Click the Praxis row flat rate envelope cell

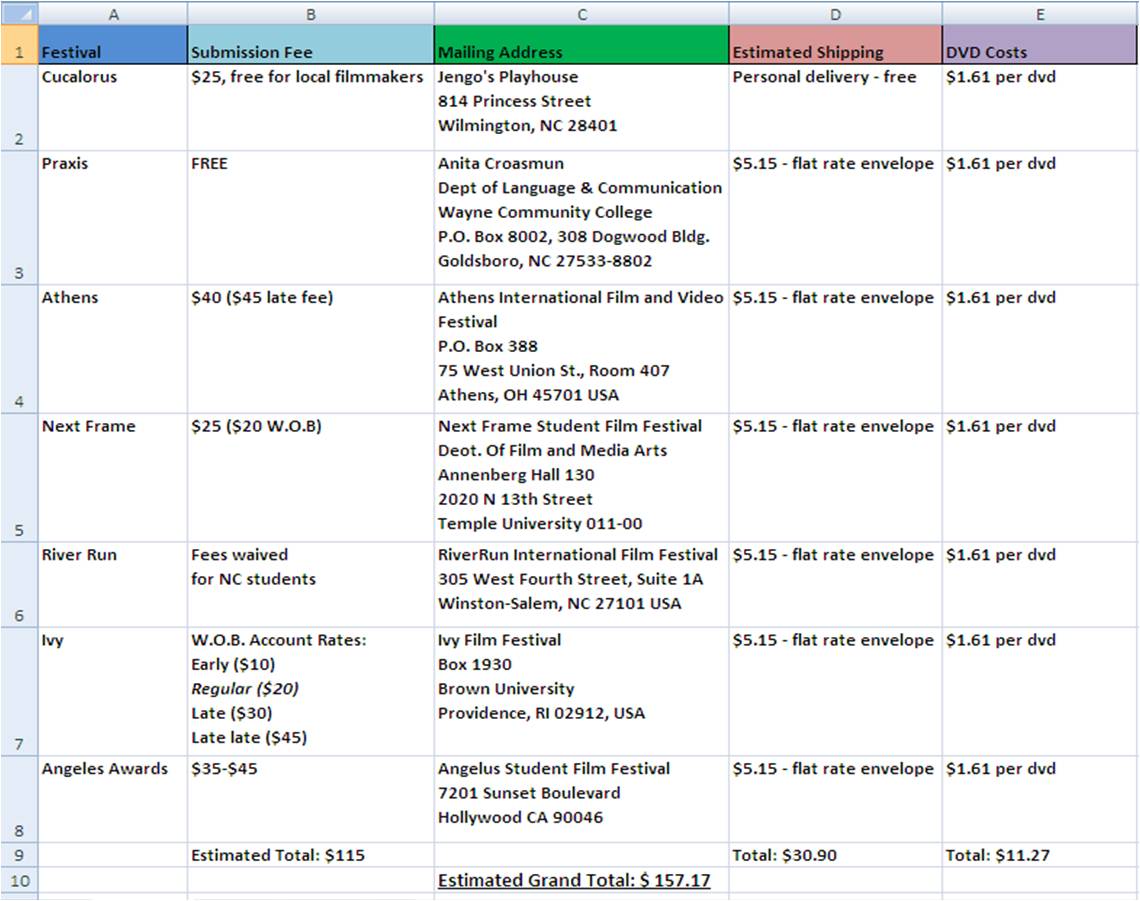pos(835,218)
